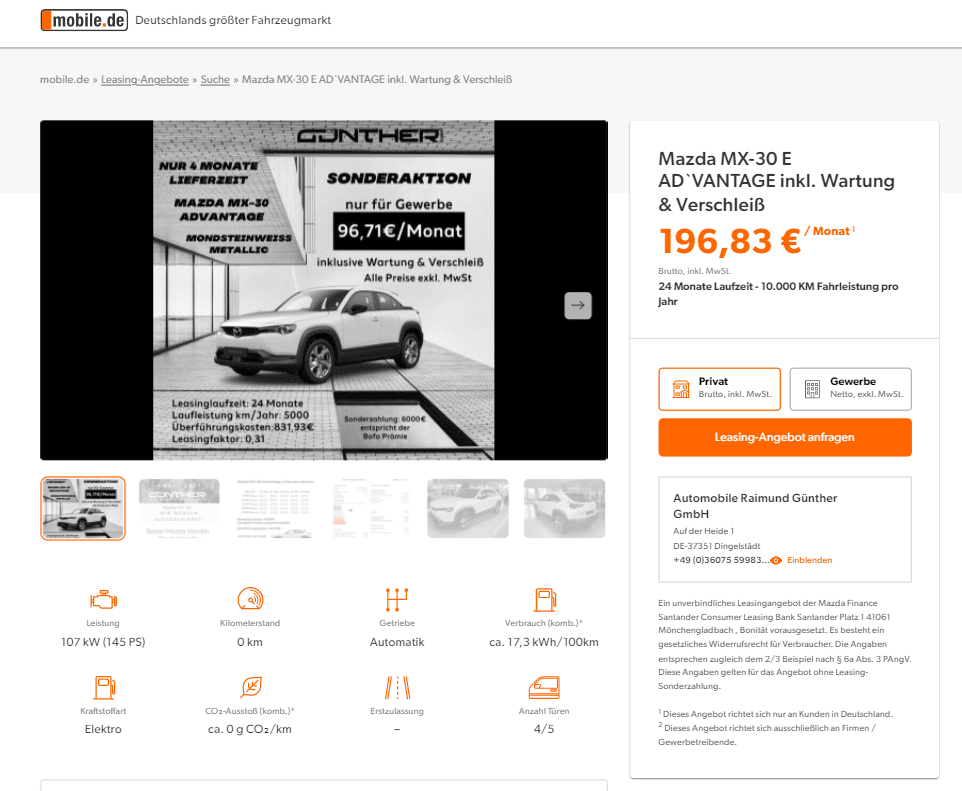Click the Anzahl Türen car door icon
The width and height of the screenshot is (962, 791).
[x=544, y=687]
